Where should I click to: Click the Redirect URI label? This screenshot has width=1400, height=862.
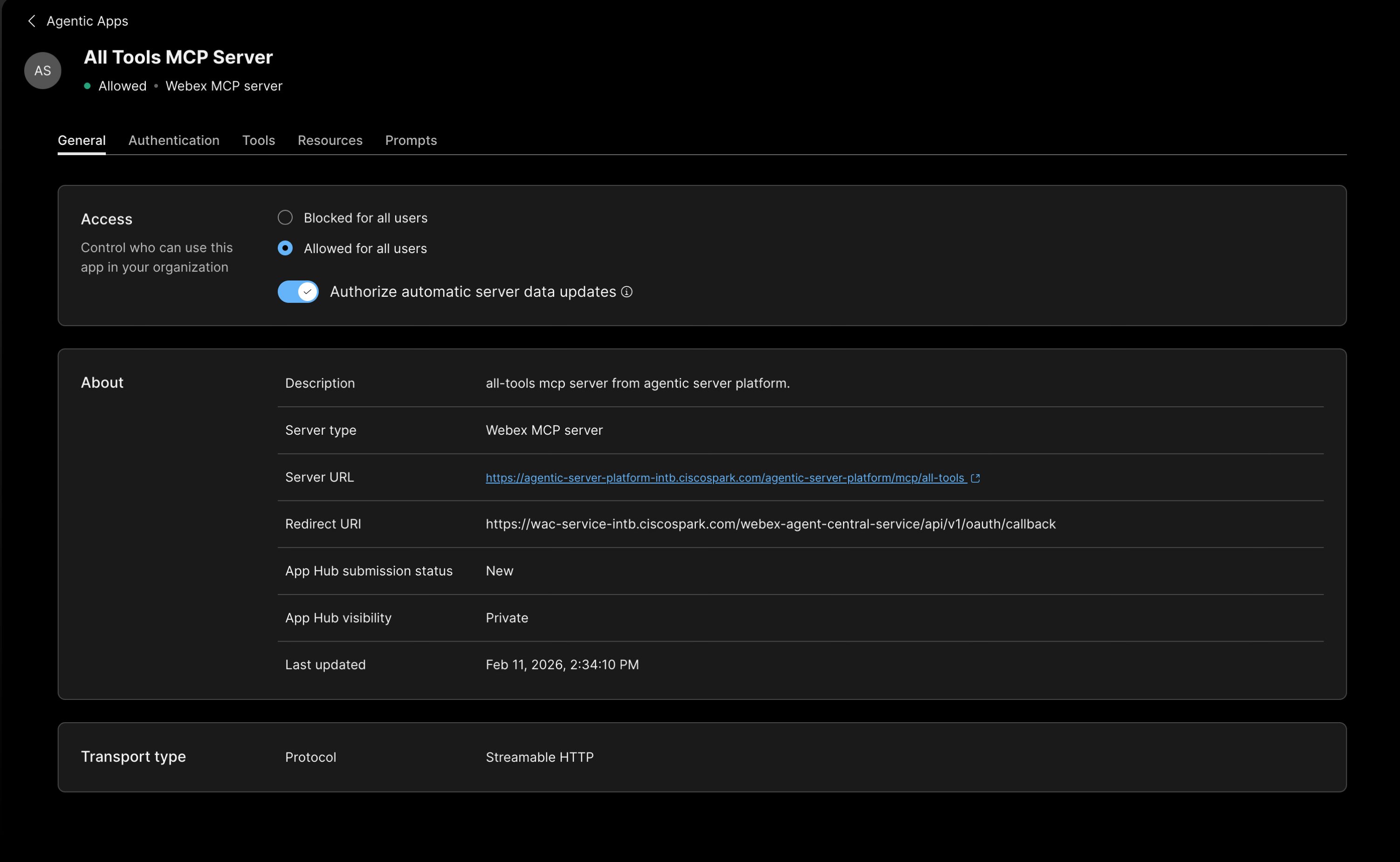(323, 524)
